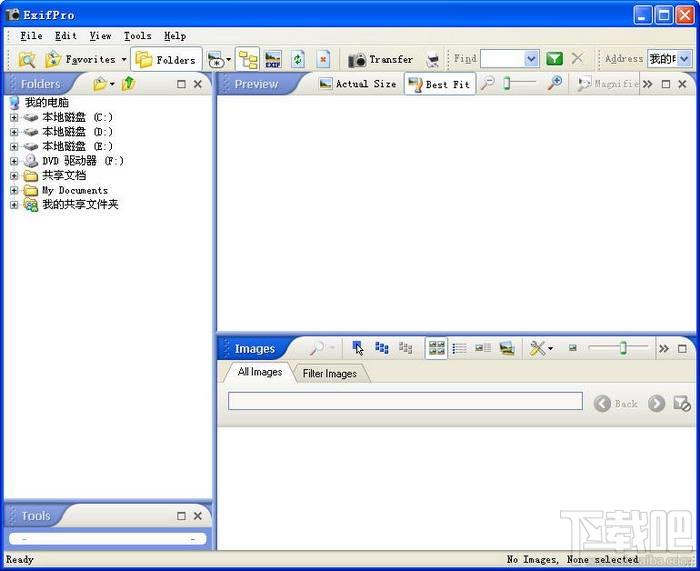This screenshot has width=700, height=571.
Task: Toggle thumbnails view mode in Images toolbar
Action: pos(436,348)
